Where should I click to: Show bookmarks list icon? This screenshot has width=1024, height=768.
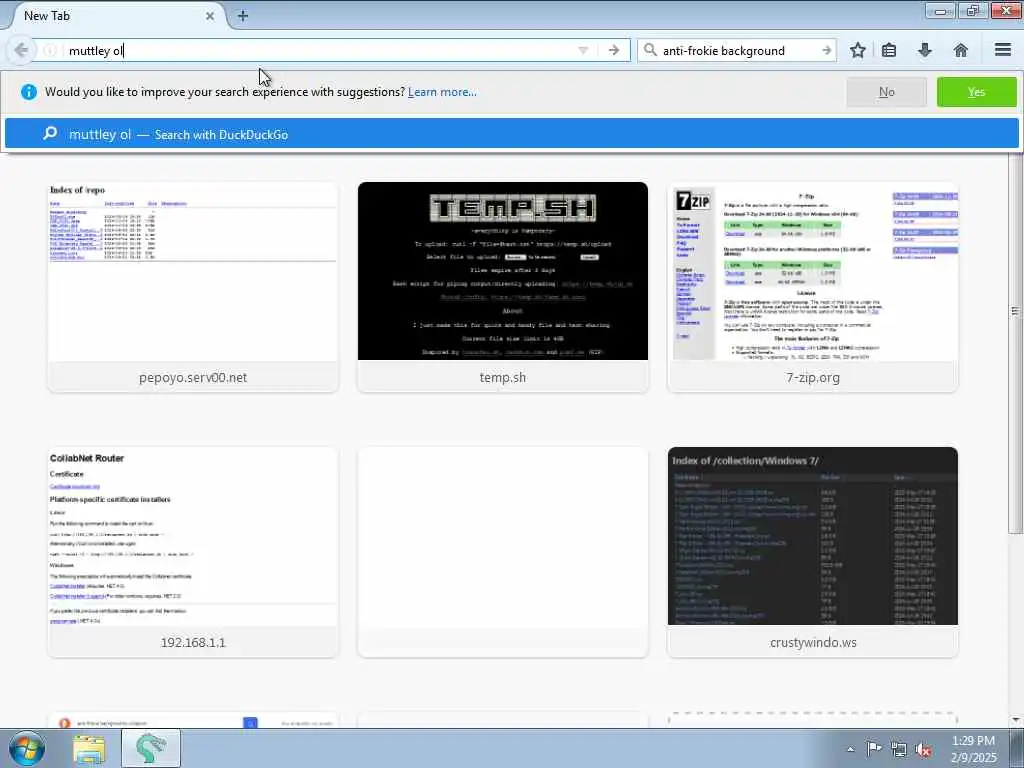889,50
